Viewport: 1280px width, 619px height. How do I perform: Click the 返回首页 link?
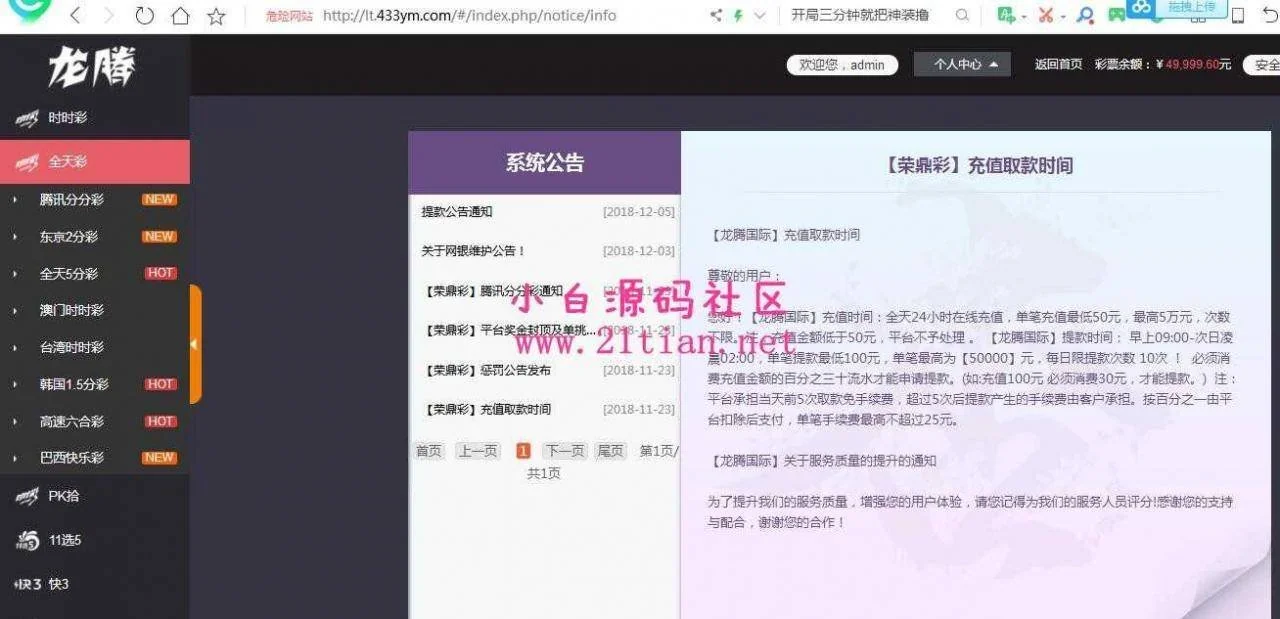1058,65
